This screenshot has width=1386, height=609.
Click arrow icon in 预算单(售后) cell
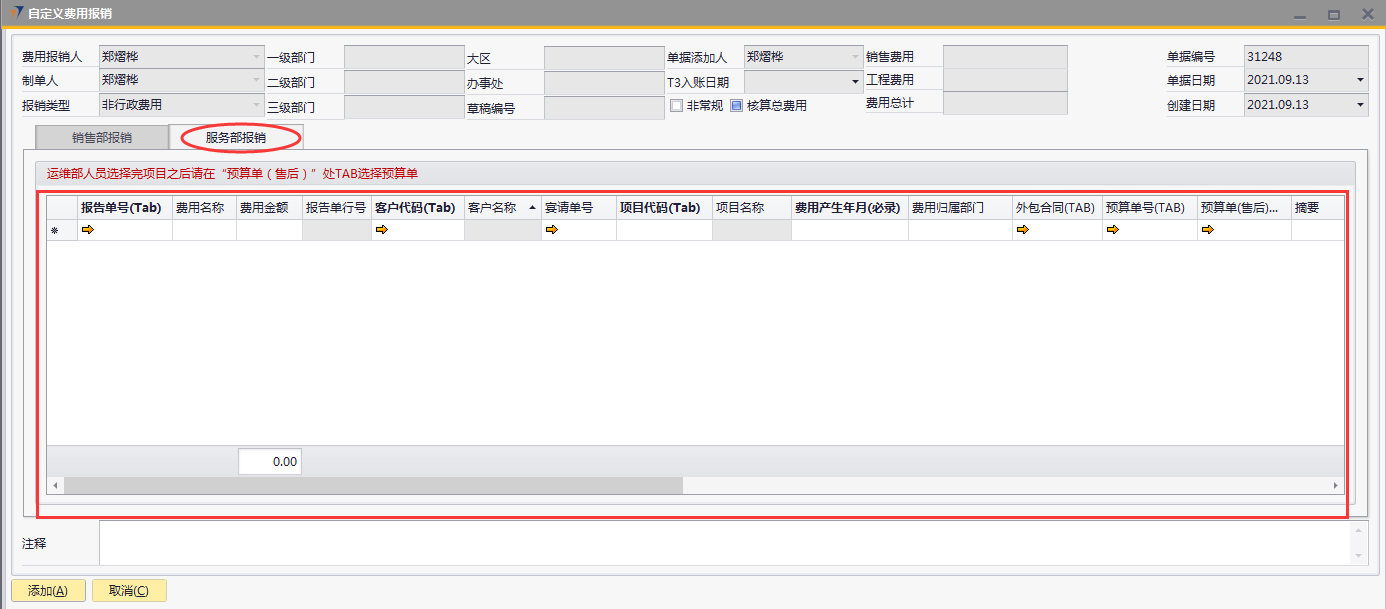pyautogui.click(x=1207, y=230)
